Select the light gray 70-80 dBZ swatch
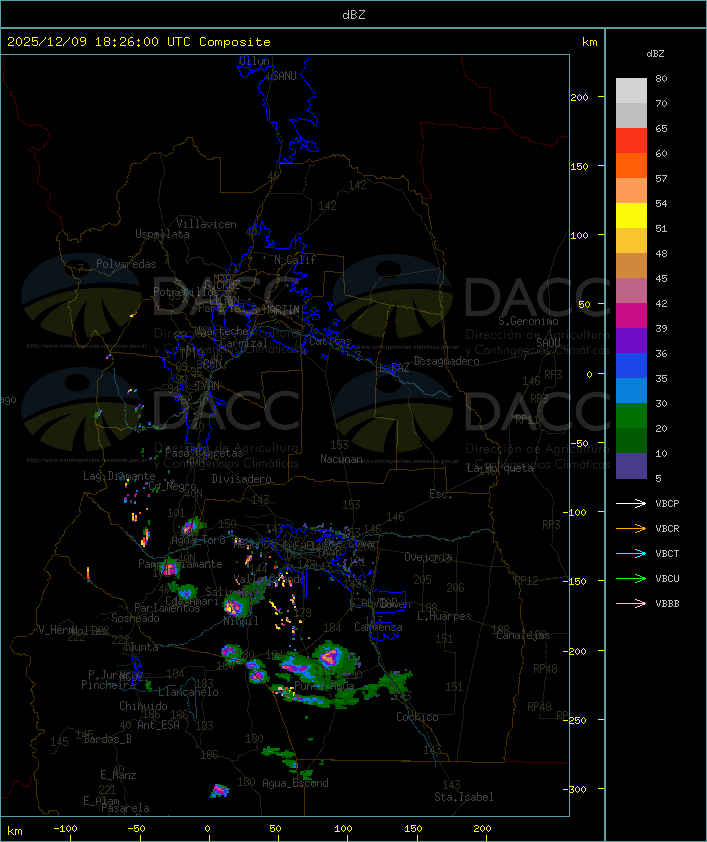 631,91
